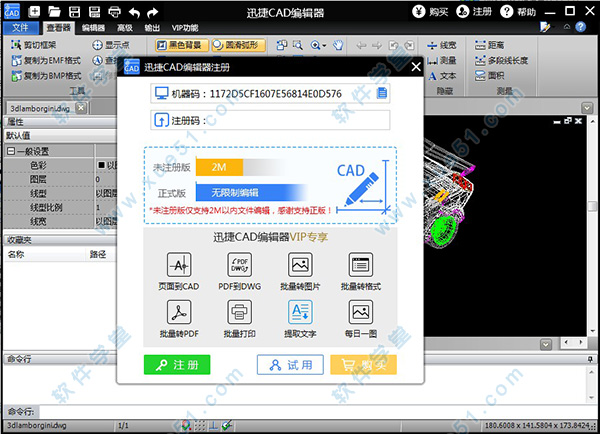This screenshot has width=600, height=434.
Task: Click the 名称 name column header in favorites
Action: click(x=44, y=254)
